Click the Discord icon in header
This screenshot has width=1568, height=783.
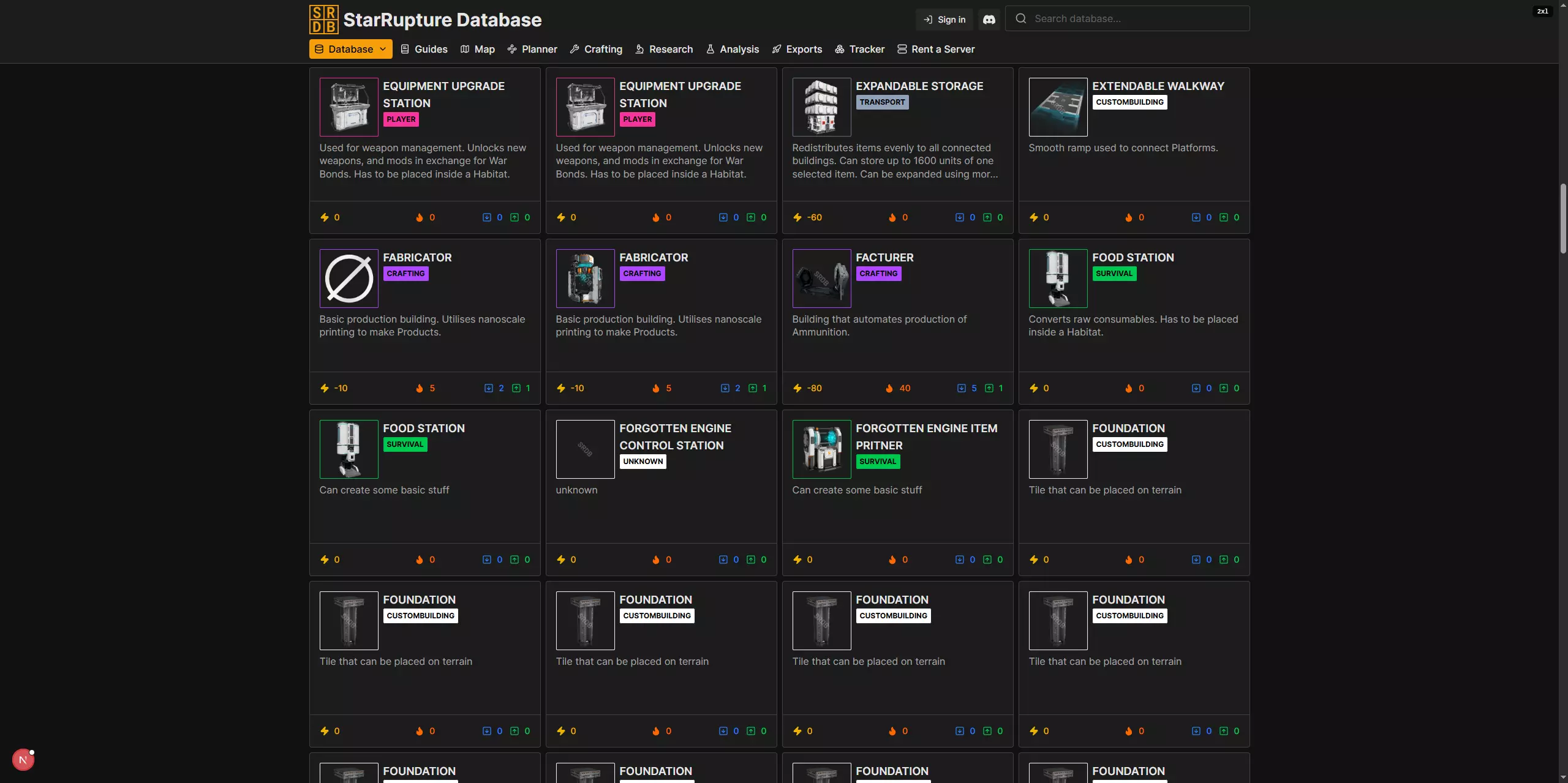click(989, 20)
